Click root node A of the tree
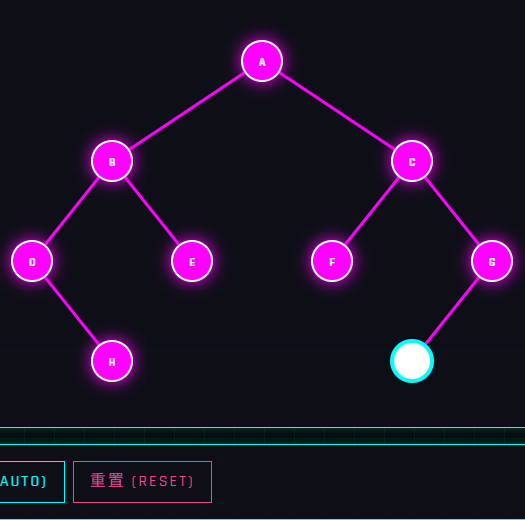 pos(262,61)
